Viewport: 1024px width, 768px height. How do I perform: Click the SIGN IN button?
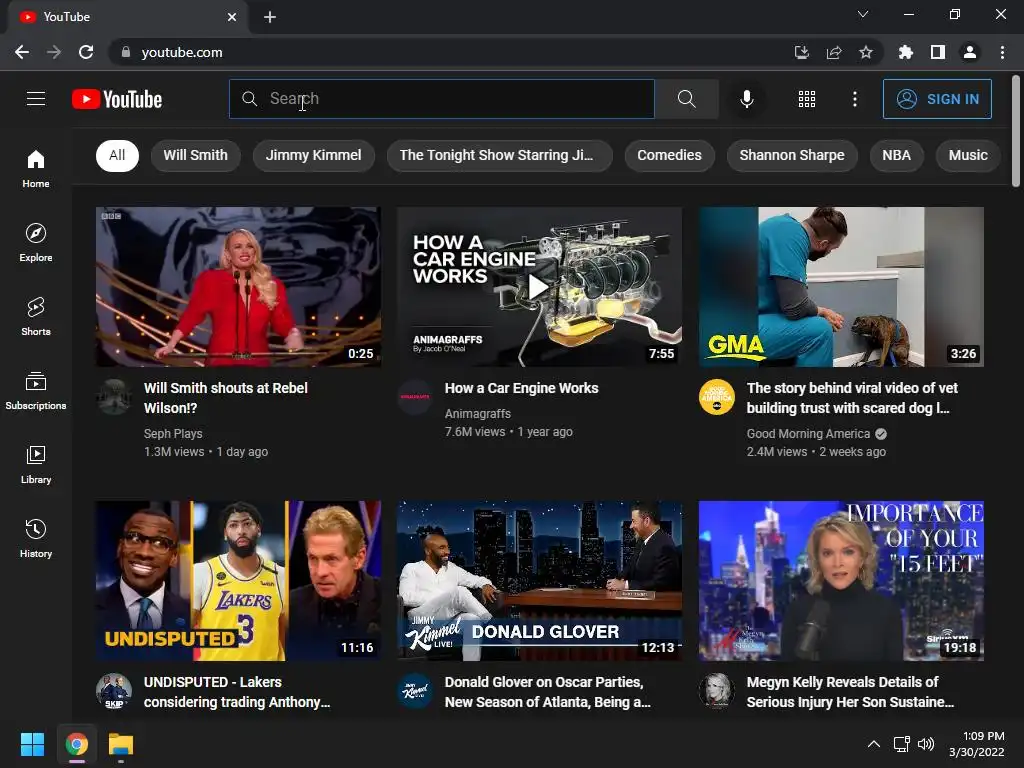pos(937,99)
